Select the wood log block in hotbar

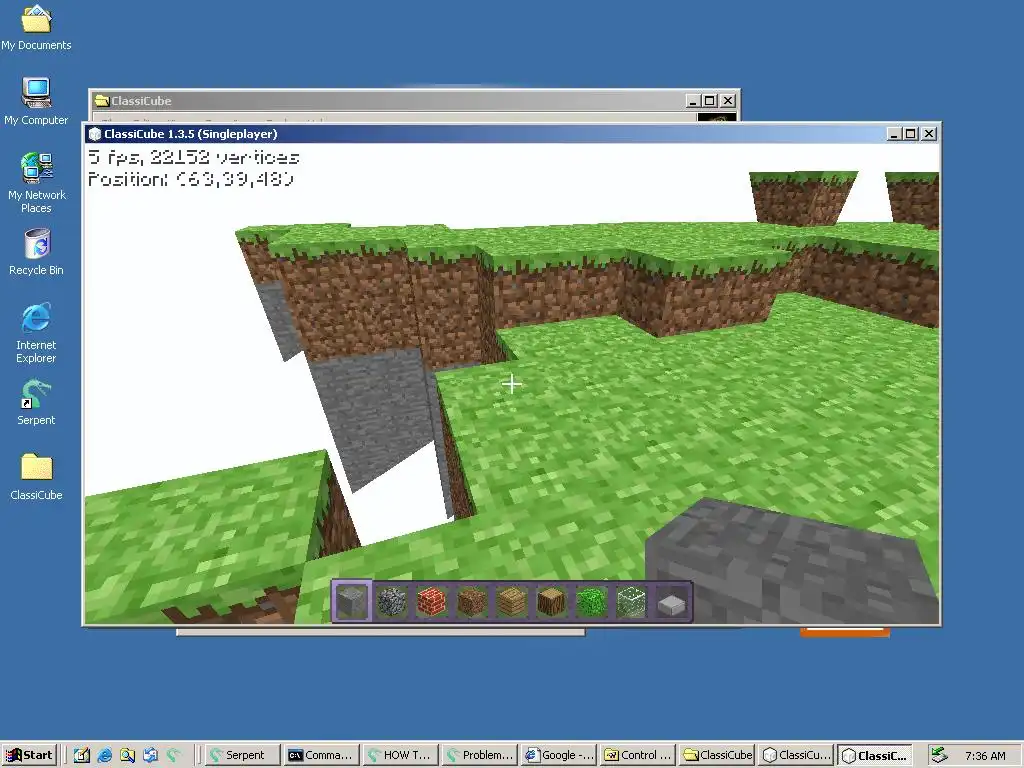[552, 601]
